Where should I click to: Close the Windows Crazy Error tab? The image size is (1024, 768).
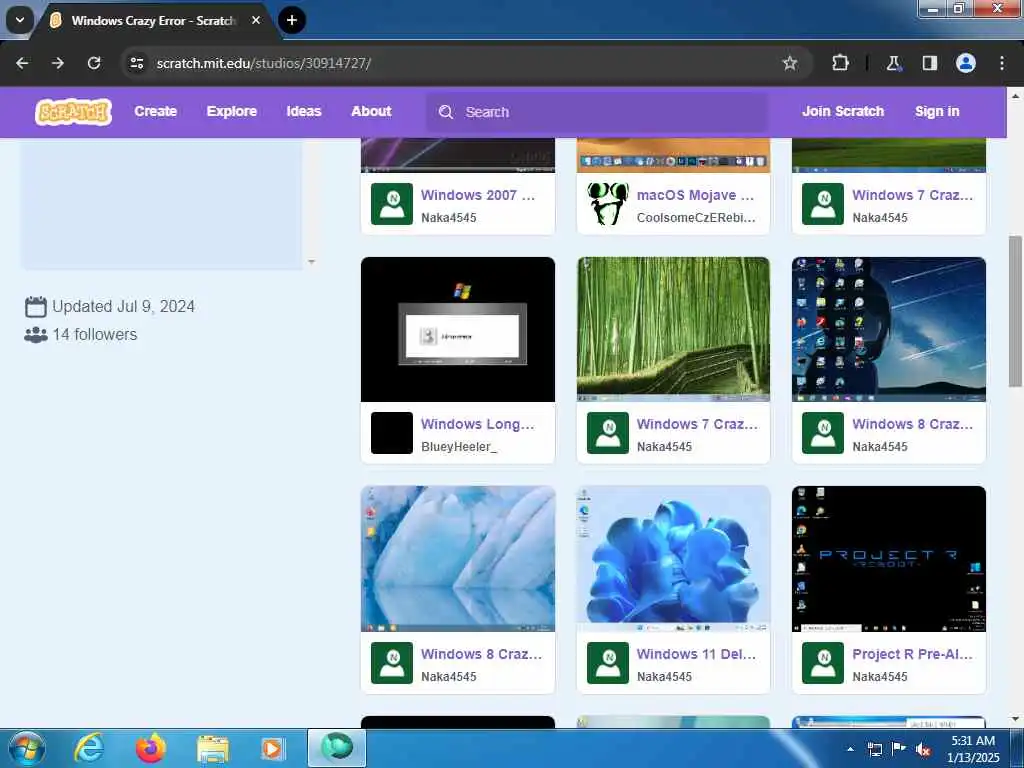[256, 20]
